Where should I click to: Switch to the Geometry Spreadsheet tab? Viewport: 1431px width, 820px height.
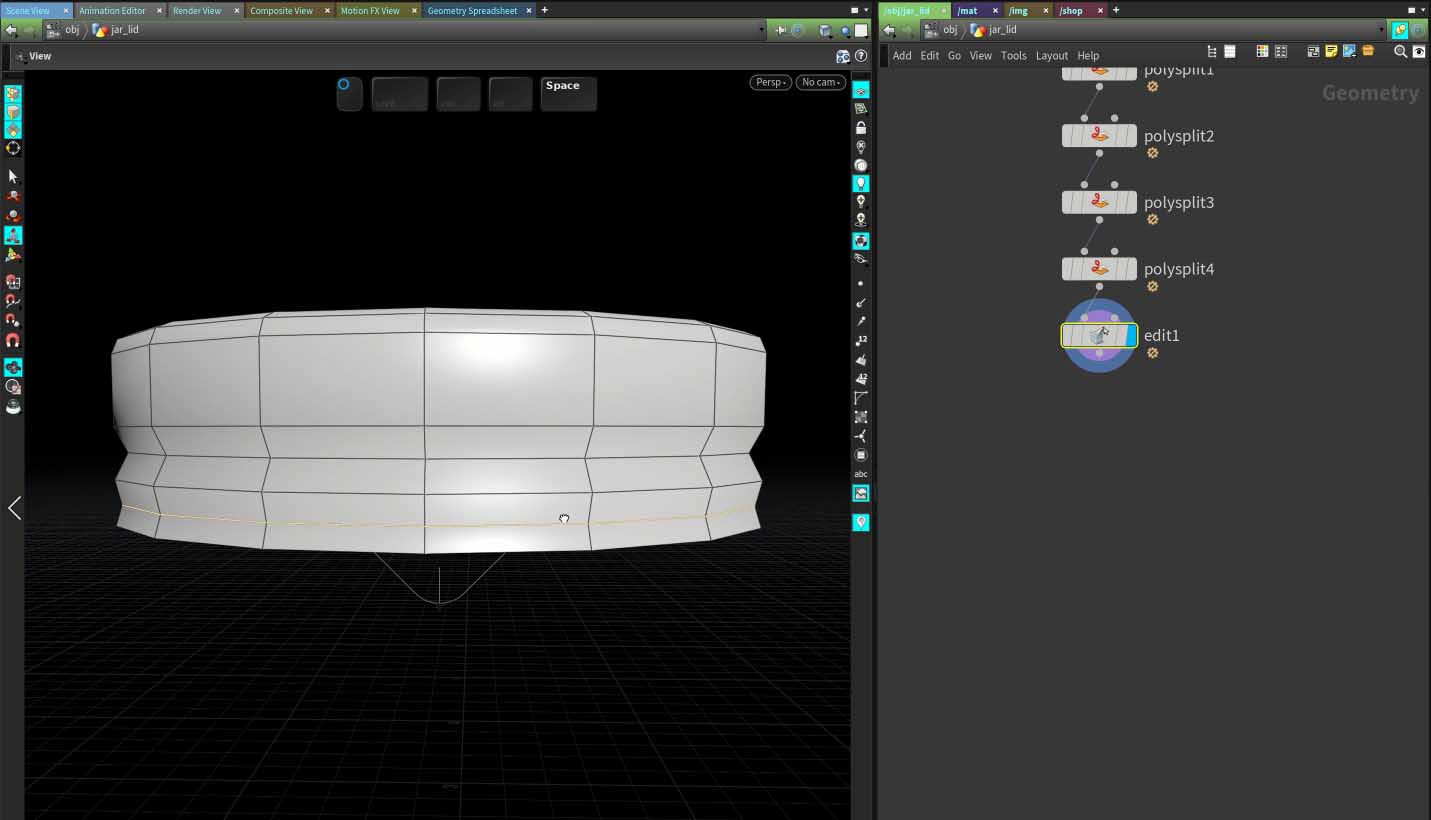pos(472,10)
